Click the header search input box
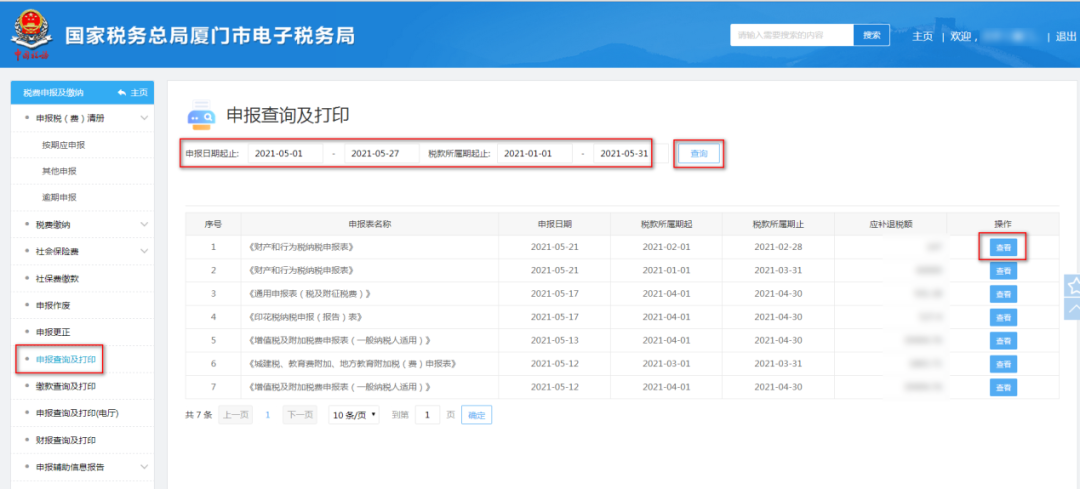 [791, 35]
